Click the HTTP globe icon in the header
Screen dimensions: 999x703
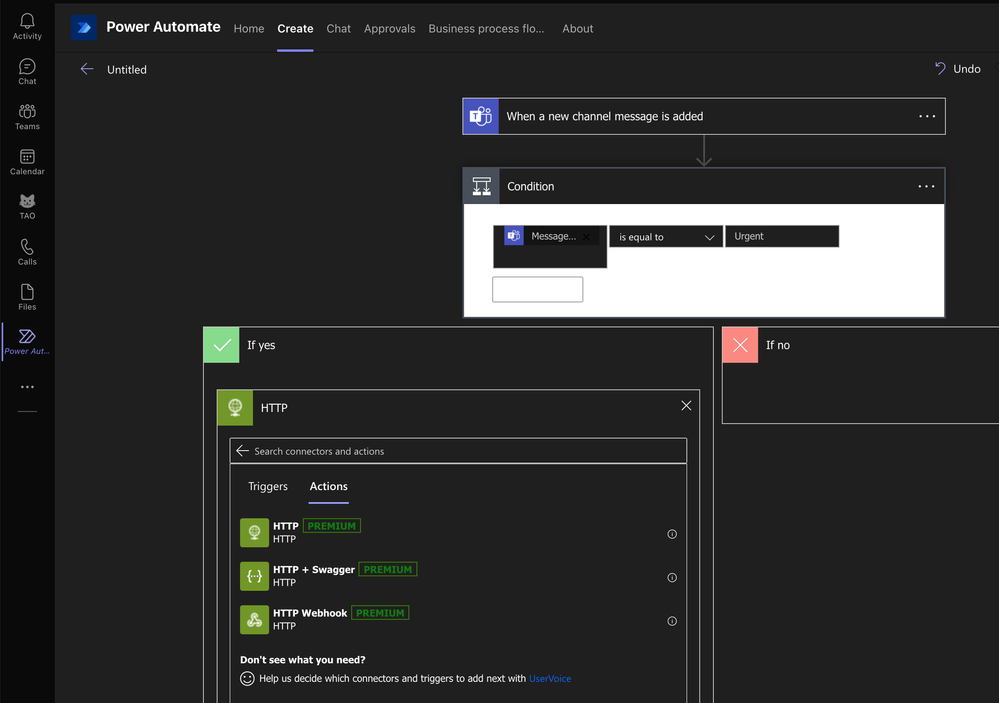(235, 407)
